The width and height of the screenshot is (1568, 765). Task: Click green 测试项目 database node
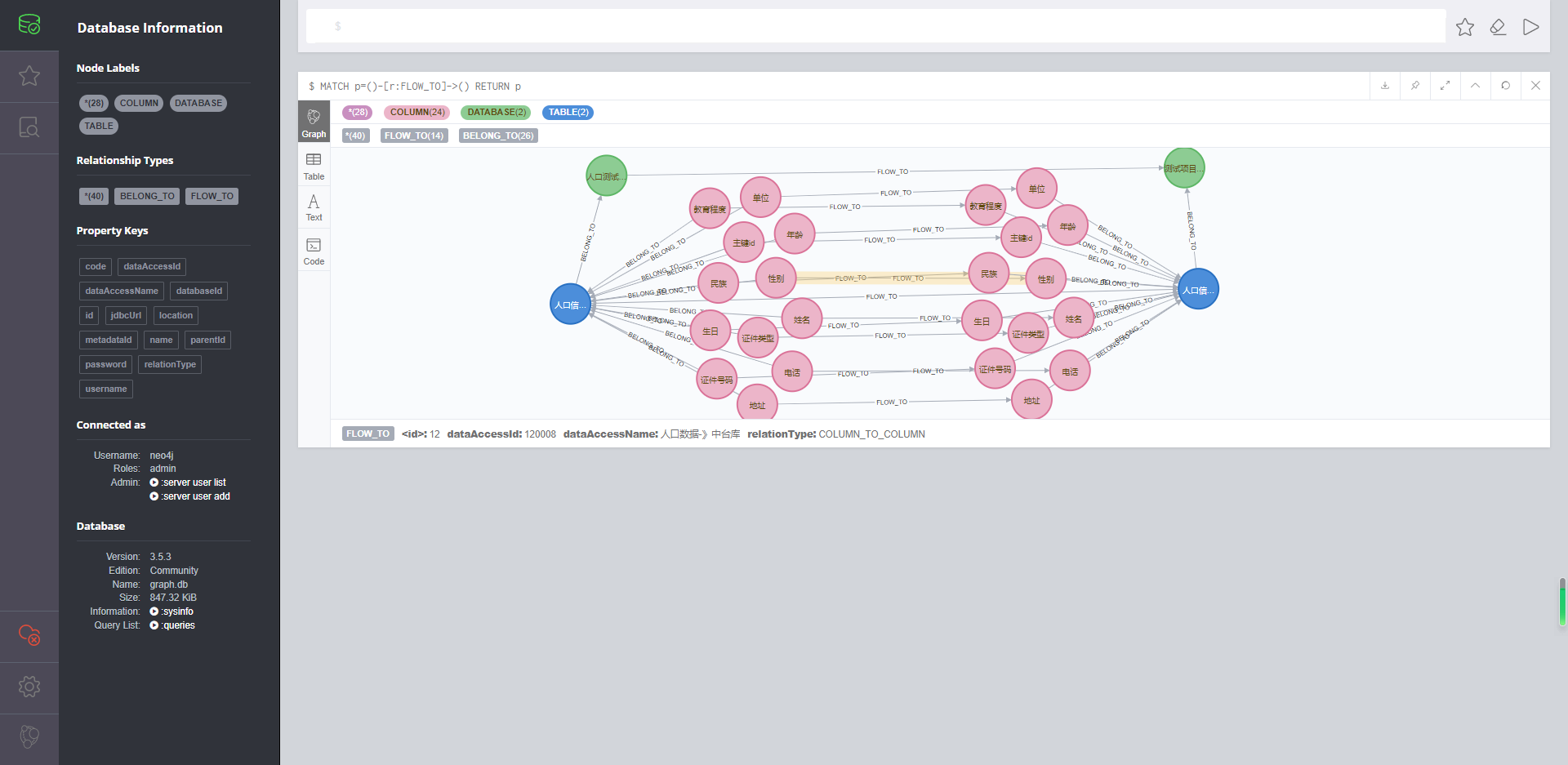click(x=1184, y=168)
